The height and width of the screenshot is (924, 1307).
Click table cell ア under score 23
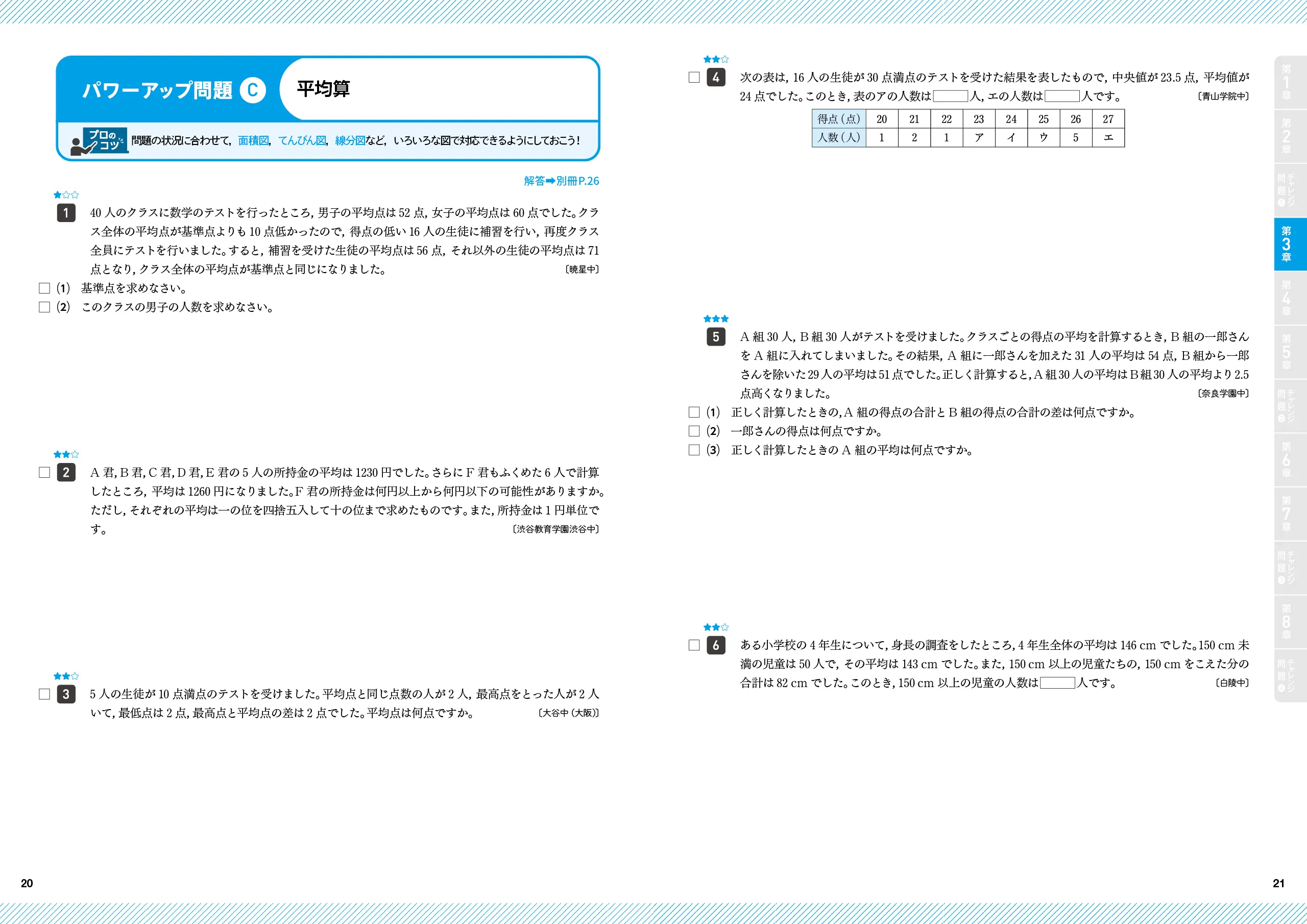979,138
